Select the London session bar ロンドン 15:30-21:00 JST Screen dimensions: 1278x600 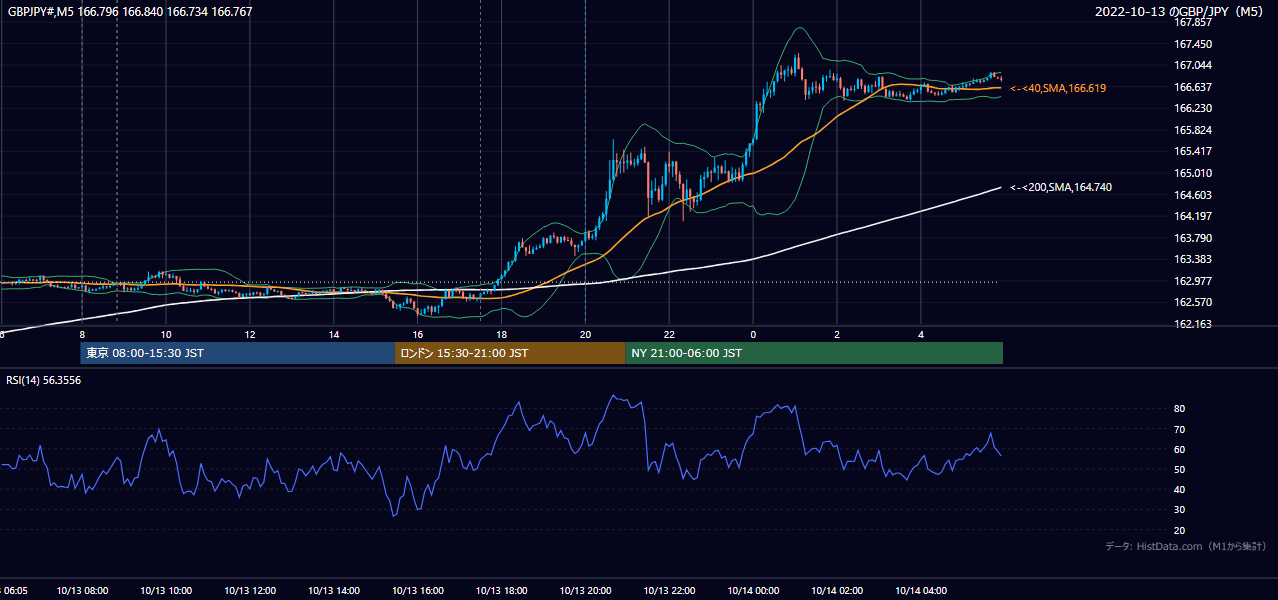510,353
